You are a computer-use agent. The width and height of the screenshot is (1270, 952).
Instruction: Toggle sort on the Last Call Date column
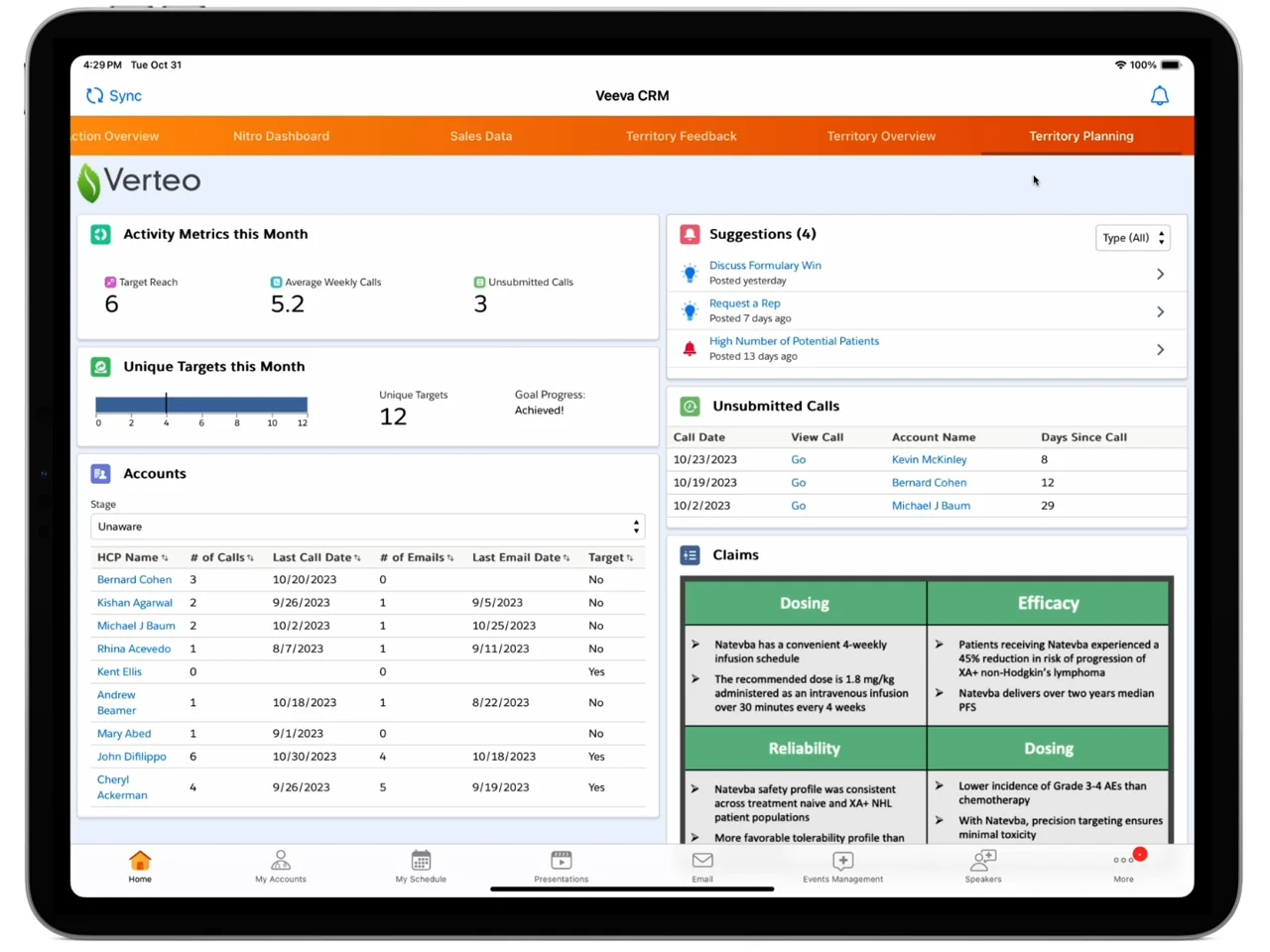click(x=317, y=557)
